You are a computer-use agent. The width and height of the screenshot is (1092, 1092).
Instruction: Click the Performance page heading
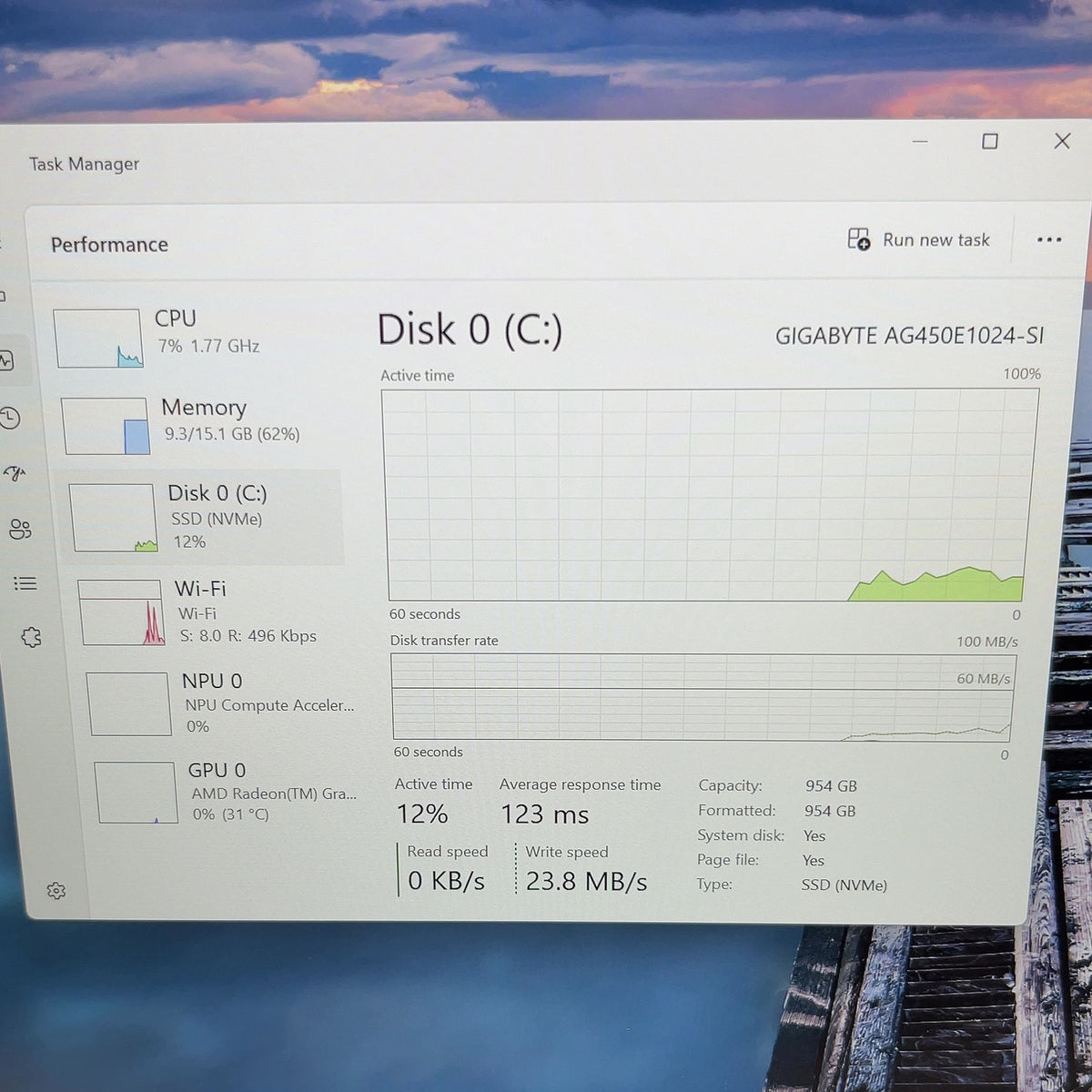point(109,245)
